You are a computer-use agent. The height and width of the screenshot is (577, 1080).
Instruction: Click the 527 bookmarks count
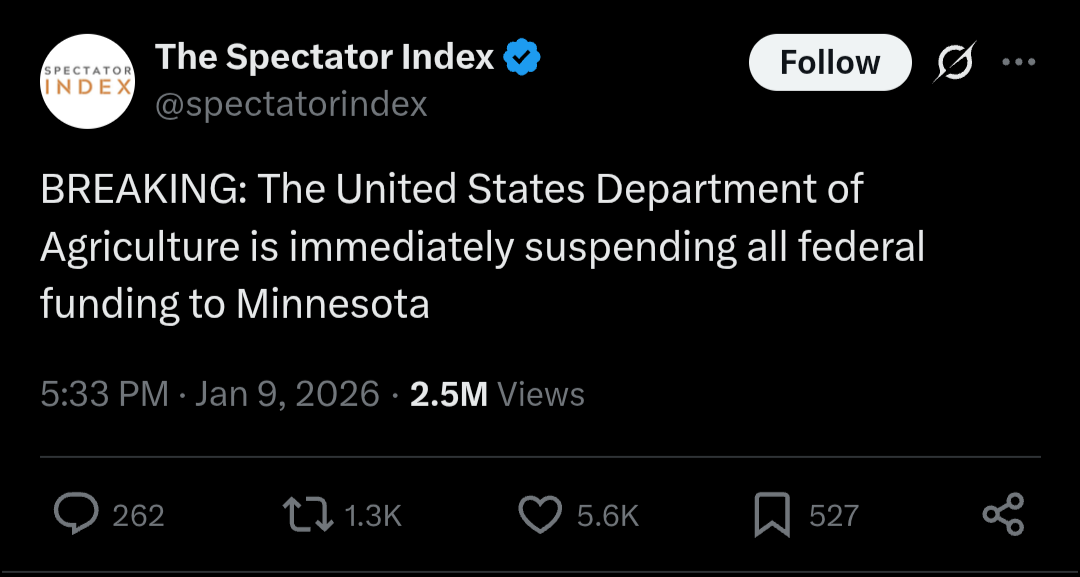[833, 515]
